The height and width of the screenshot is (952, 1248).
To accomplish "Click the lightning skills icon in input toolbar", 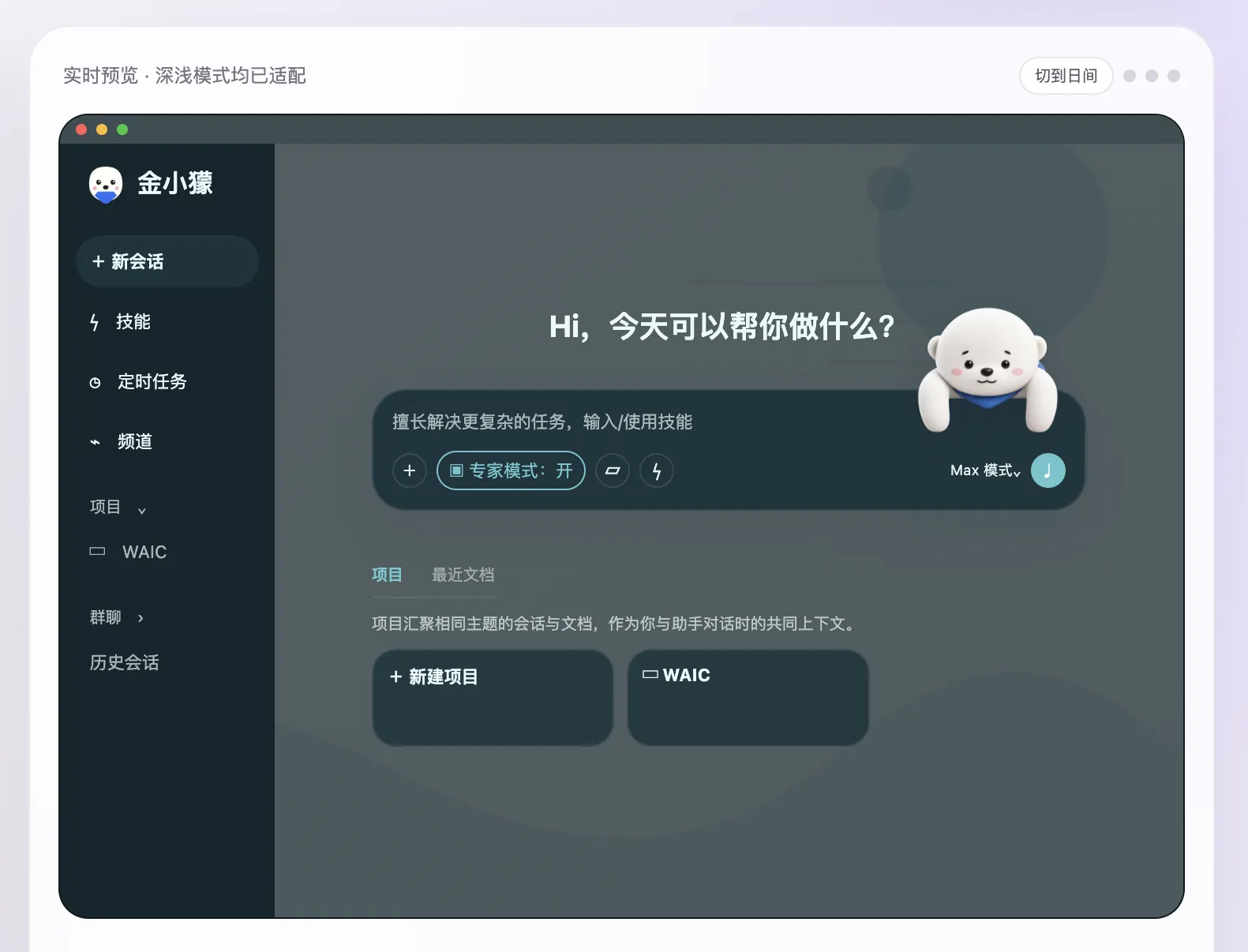I will point(657,471).
